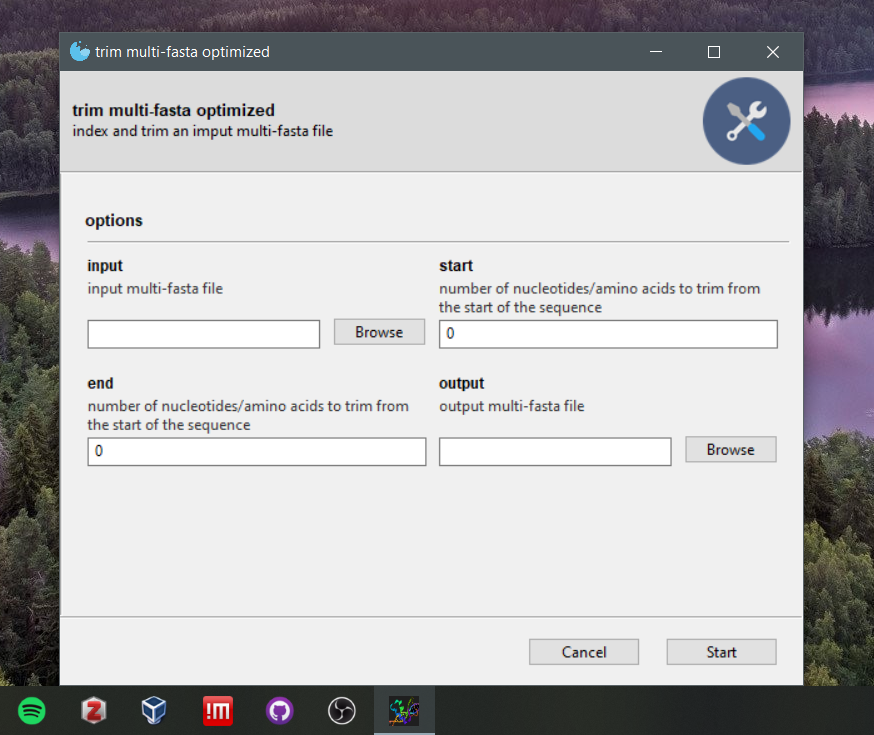Open VirtualBox from the taskbar
This screenshot has width=874, height=735.
pos(154,711)
